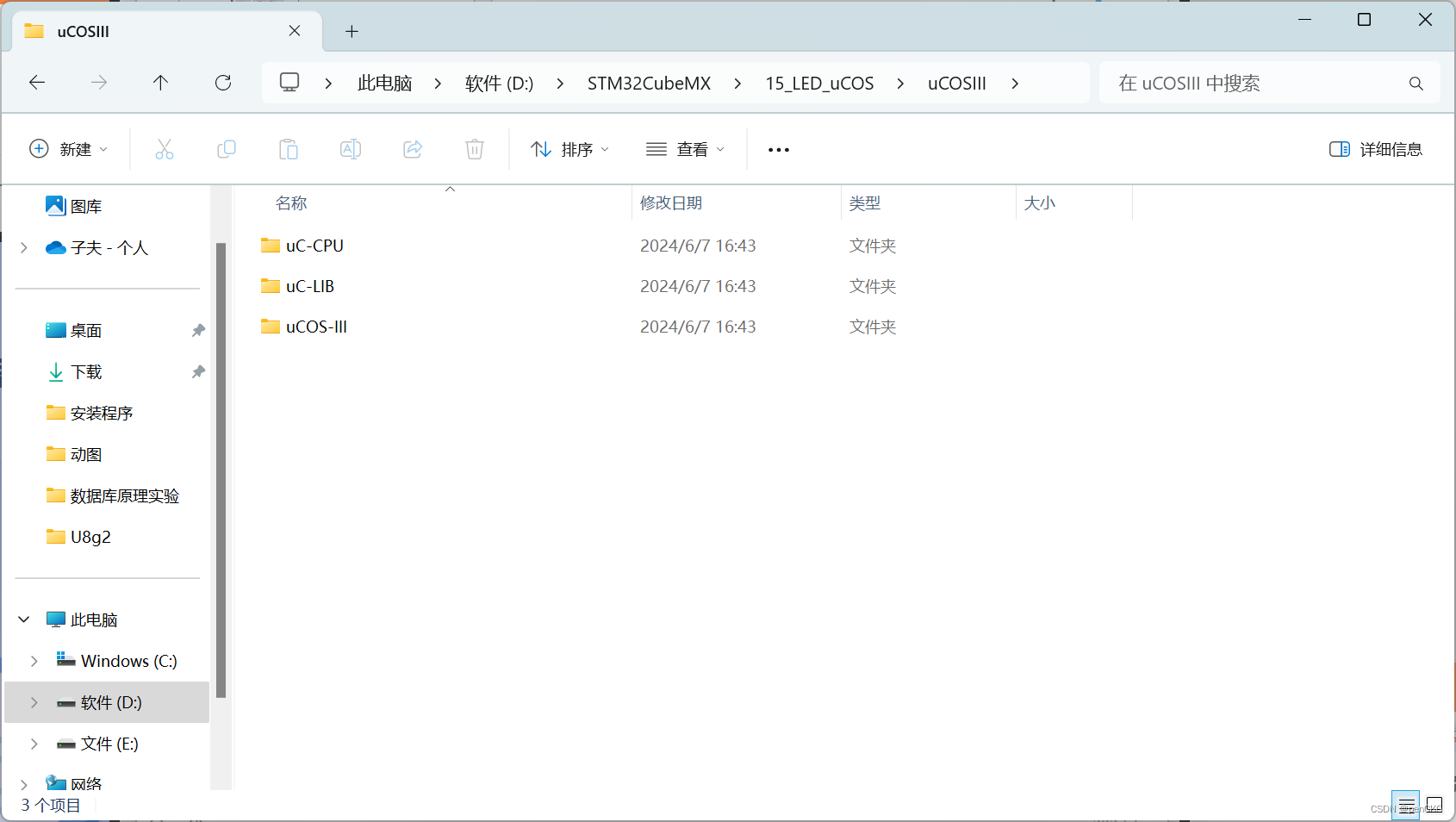Click uCOSIII breadcrumb
The width and height of the screenshot is (1456, 822).
956,84
